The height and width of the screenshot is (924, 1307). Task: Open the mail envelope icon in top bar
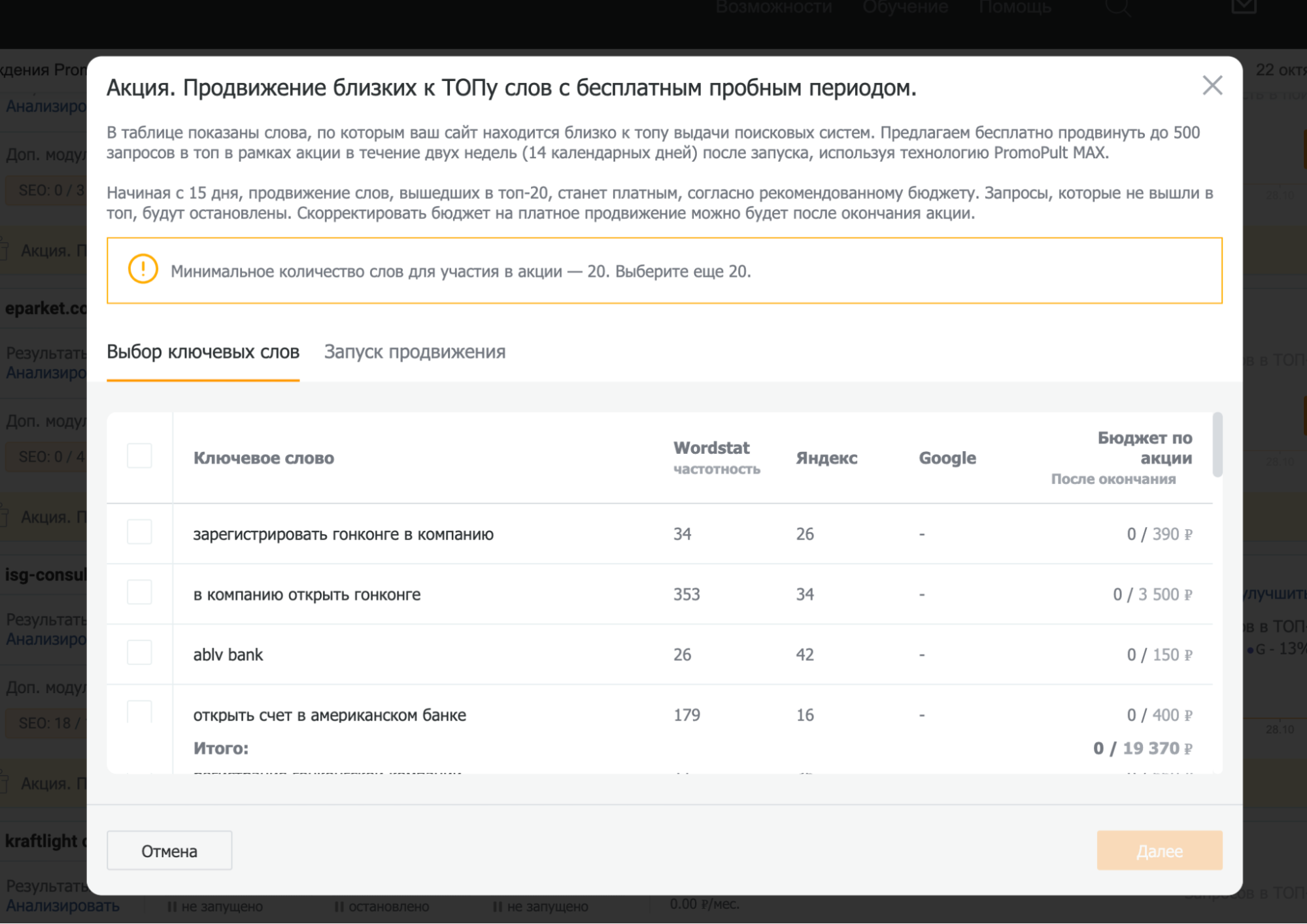(1243, 6)
